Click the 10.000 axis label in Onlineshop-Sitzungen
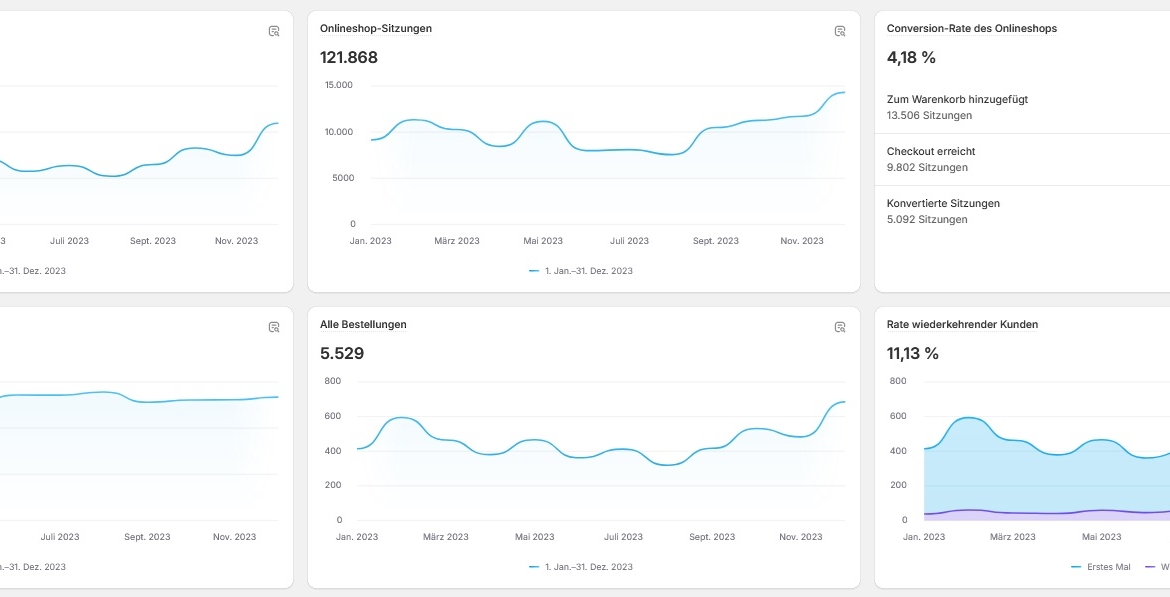 pyautogui.click(x=339, y=132)
